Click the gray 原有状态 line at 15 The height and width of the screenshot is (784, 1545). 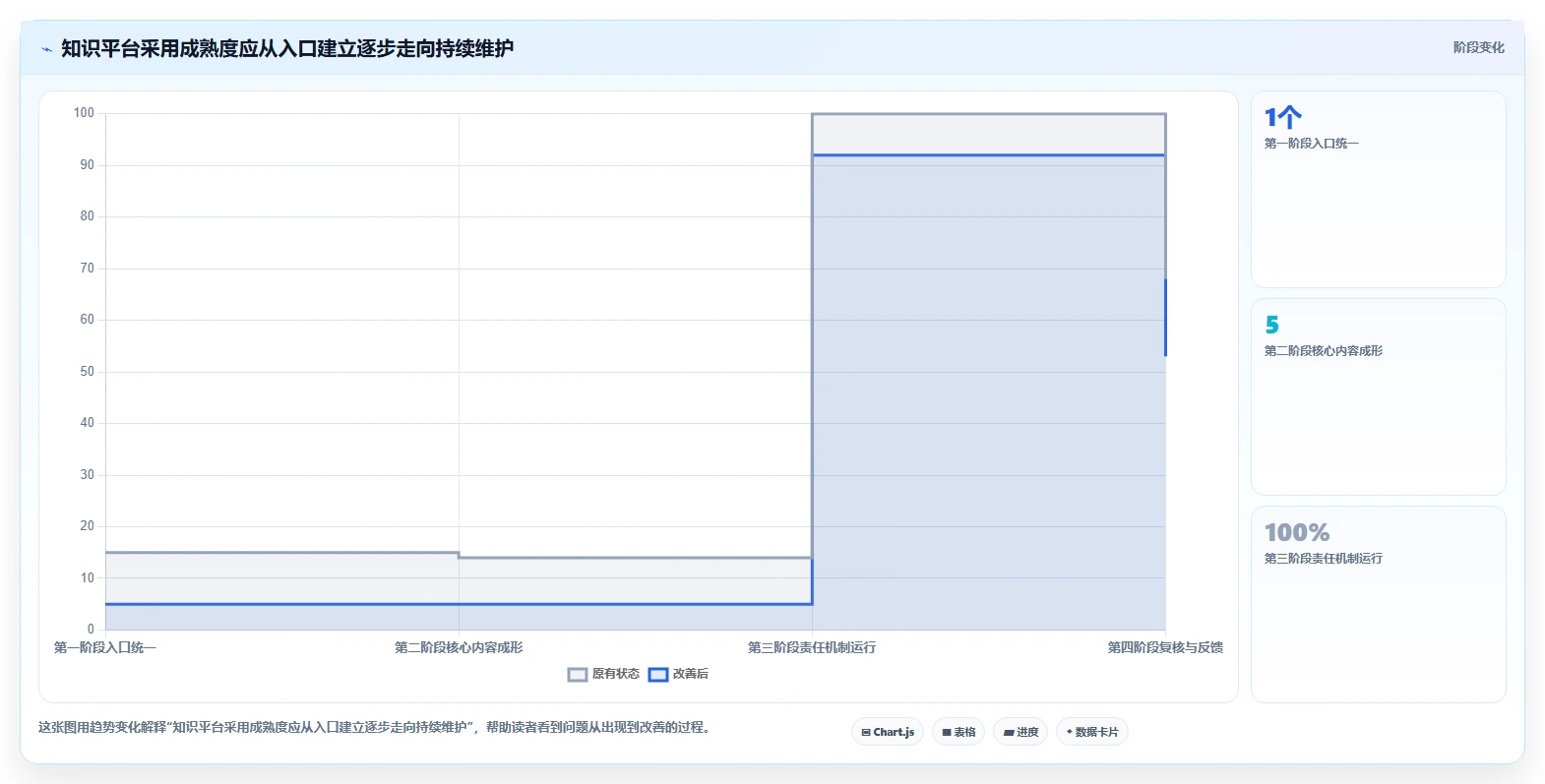coord(282,553)
